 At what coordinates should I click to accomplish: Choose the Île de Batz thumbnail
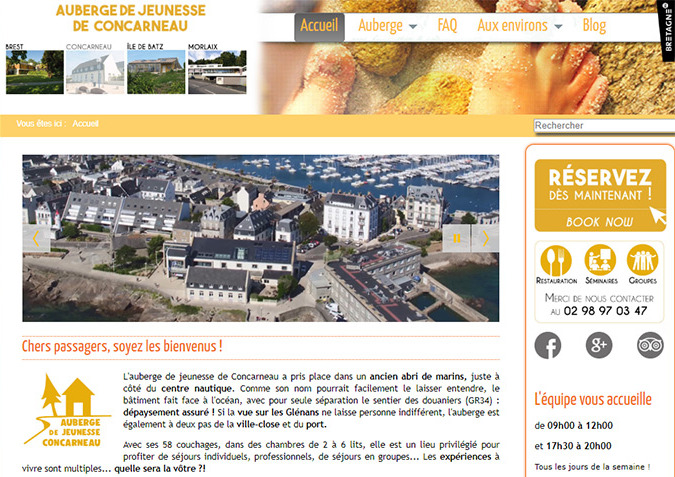coord(156,72)
